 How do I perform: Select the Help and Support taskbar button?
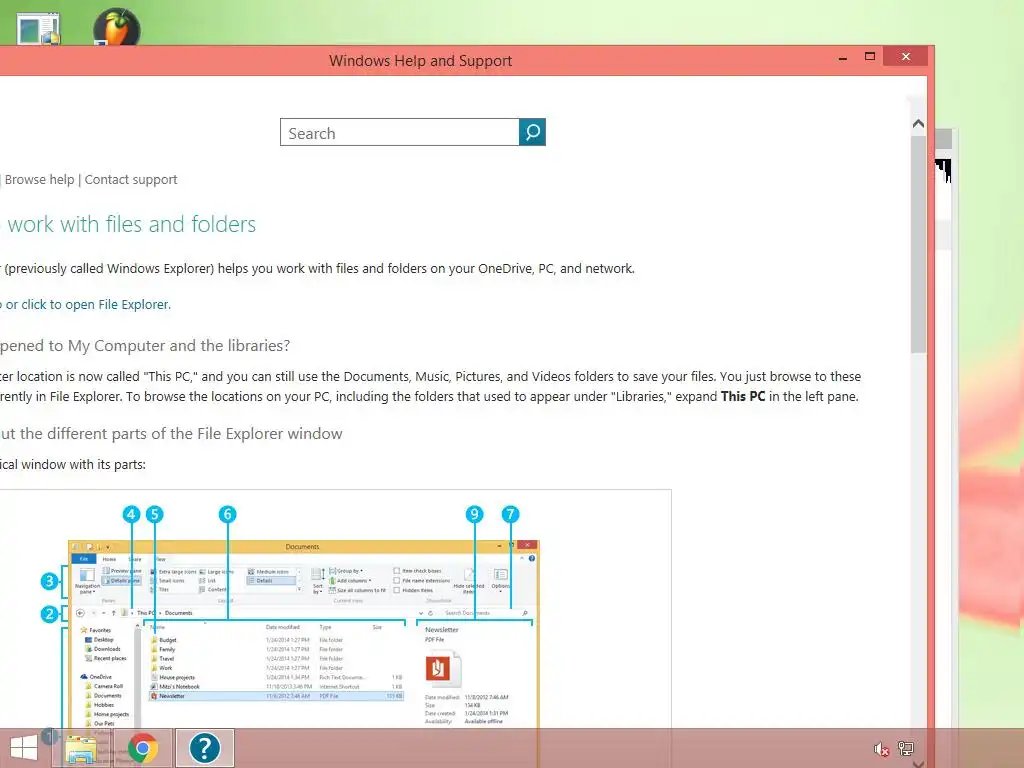point(204,748)
